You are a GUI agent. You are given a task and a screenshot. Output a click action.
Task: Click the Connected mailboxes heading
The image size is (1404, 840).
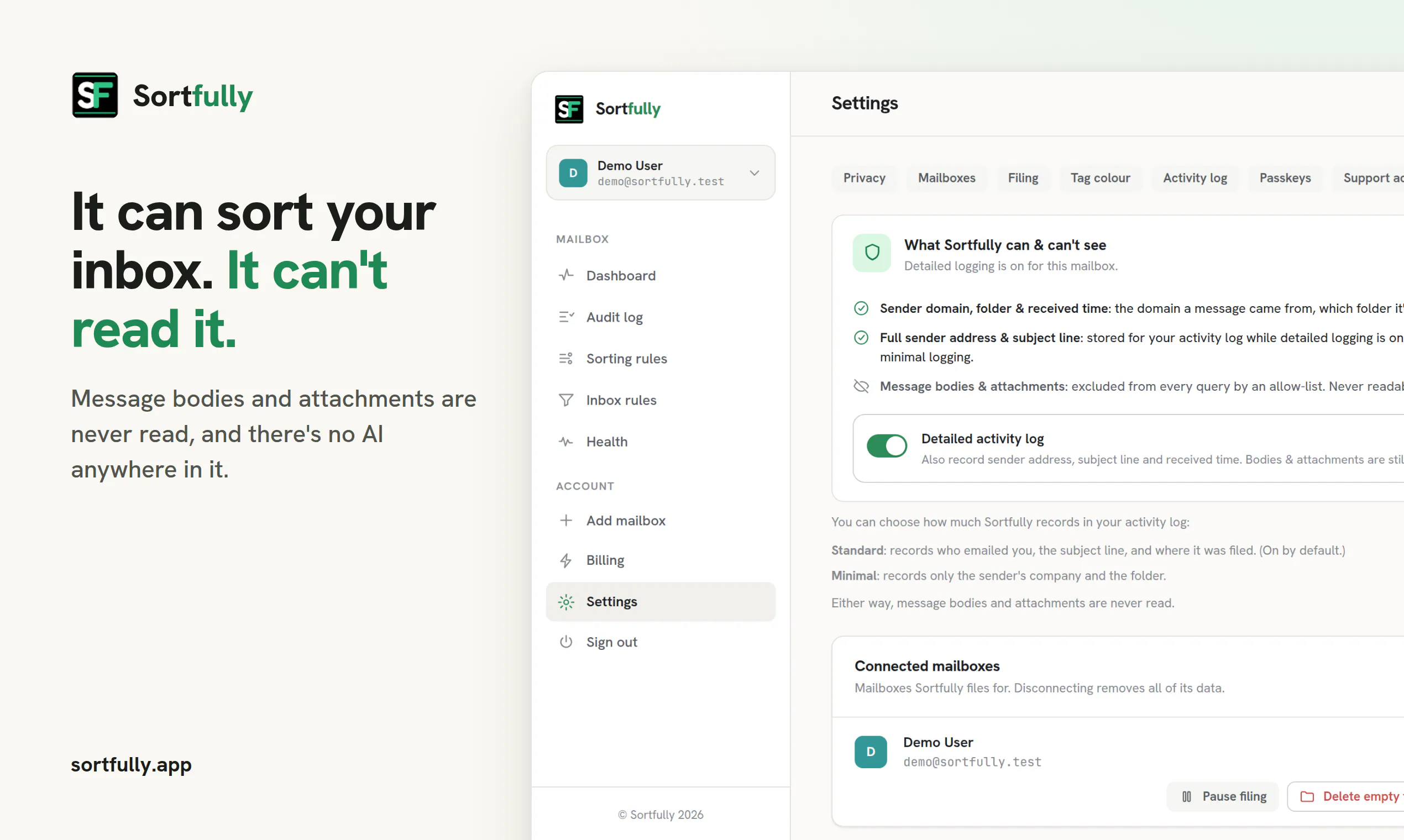click(x=928, y=666)
